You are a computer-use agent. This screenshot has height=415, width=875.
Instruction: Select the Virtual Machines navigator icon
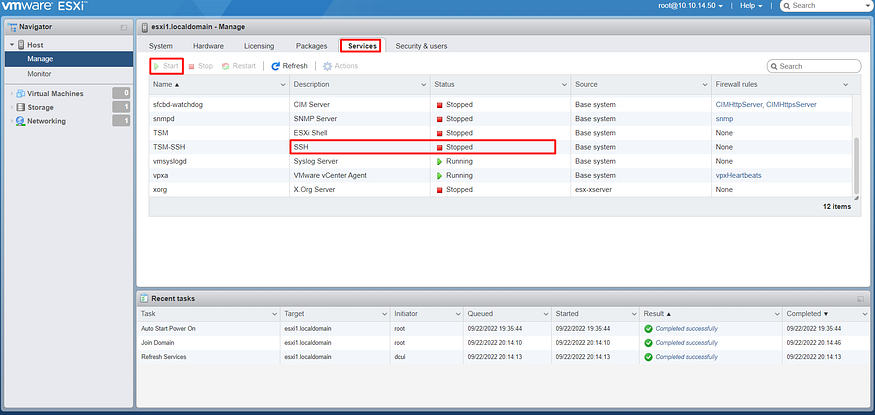pyautogui.click(x=21, y=94)
